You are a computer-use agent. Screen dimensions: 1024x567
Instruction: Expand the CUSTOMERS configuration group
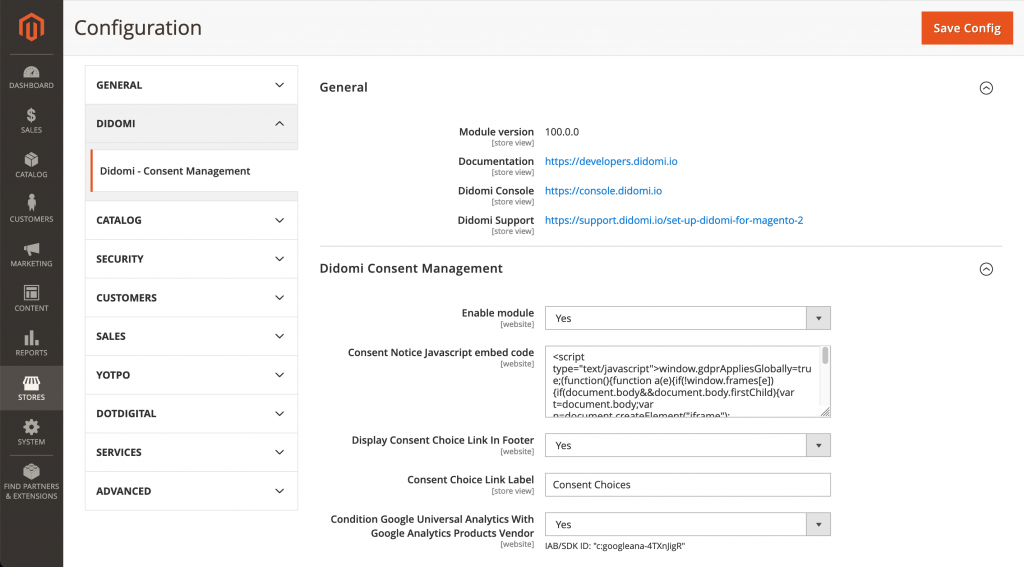pos(191,297)
